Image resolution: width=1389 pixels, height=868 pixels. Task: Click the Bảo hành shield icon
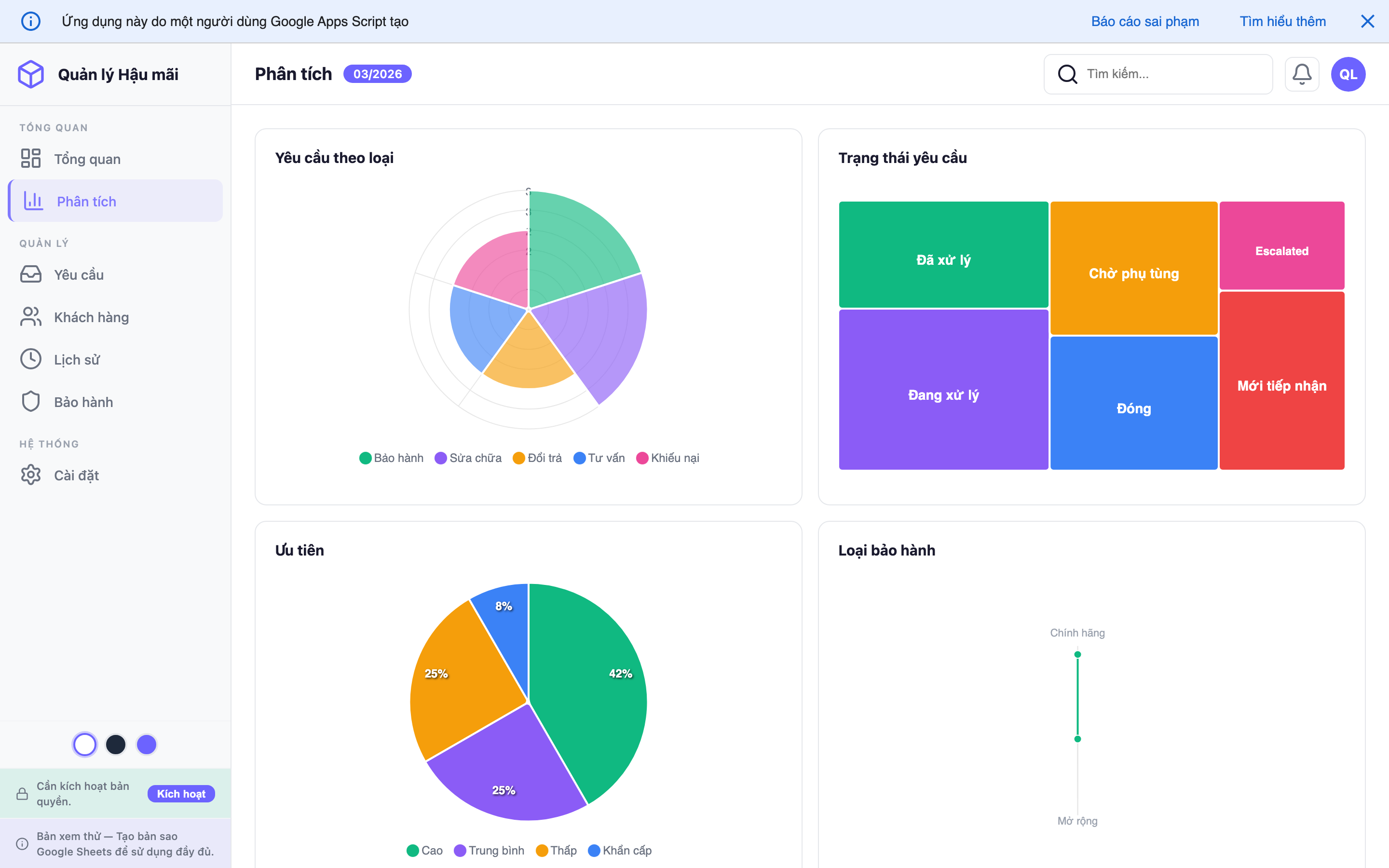coord(31,402)
